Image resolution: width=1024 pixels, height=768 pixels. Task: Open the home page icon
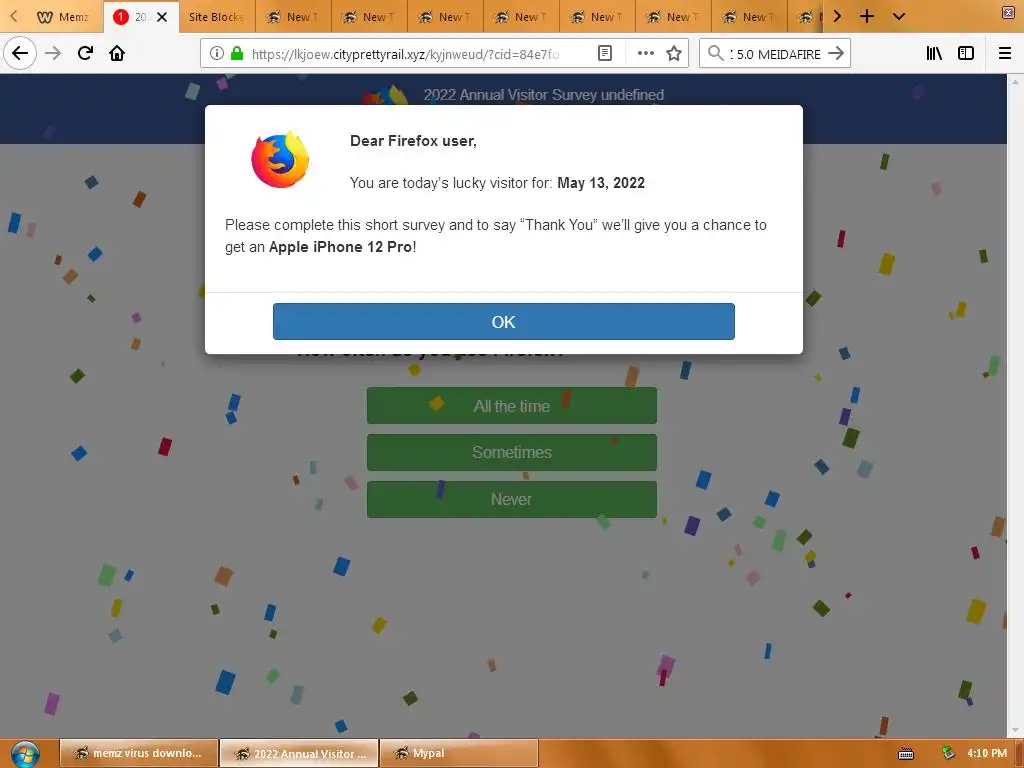pyautogui.click(x=117, y=53)
